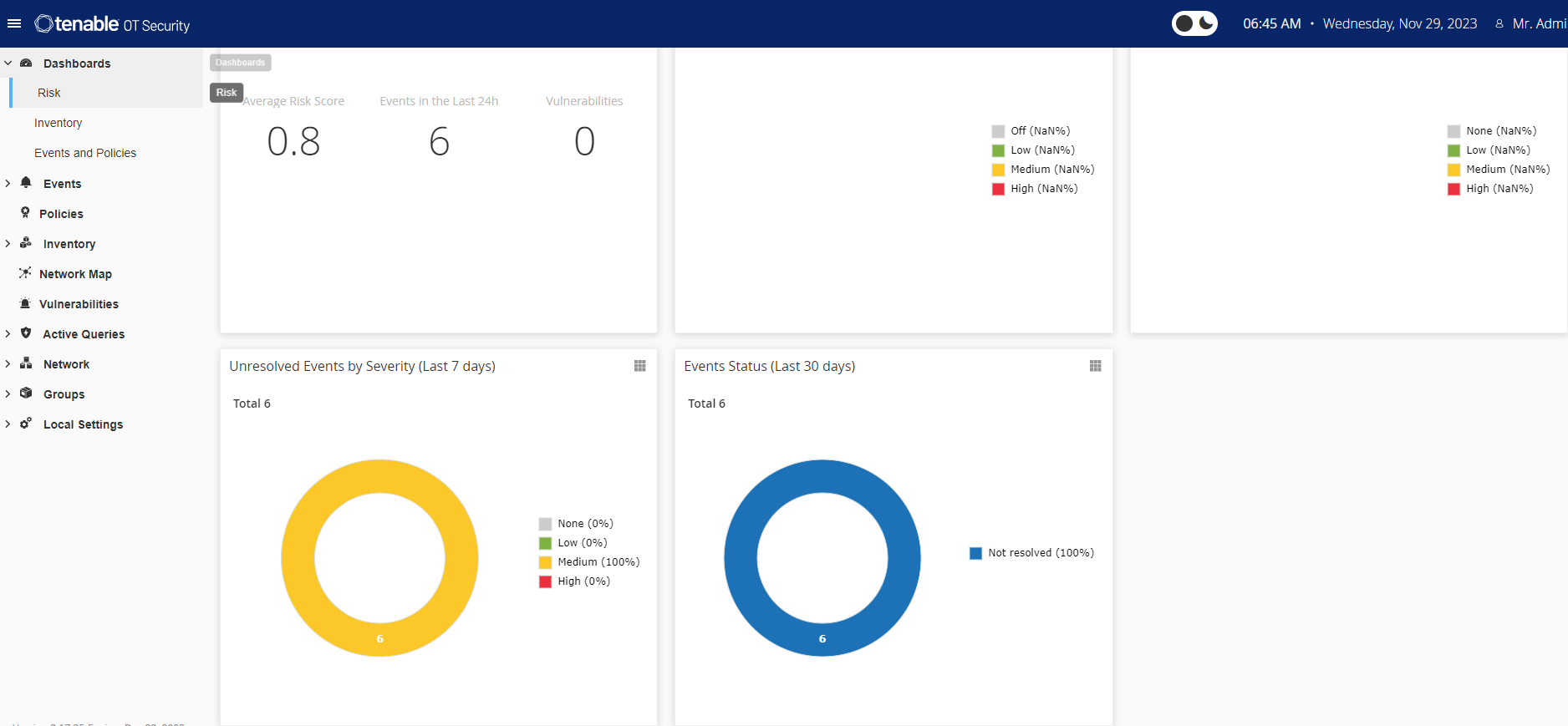Open grid view for Unresolved Events widget

[639, 366]
